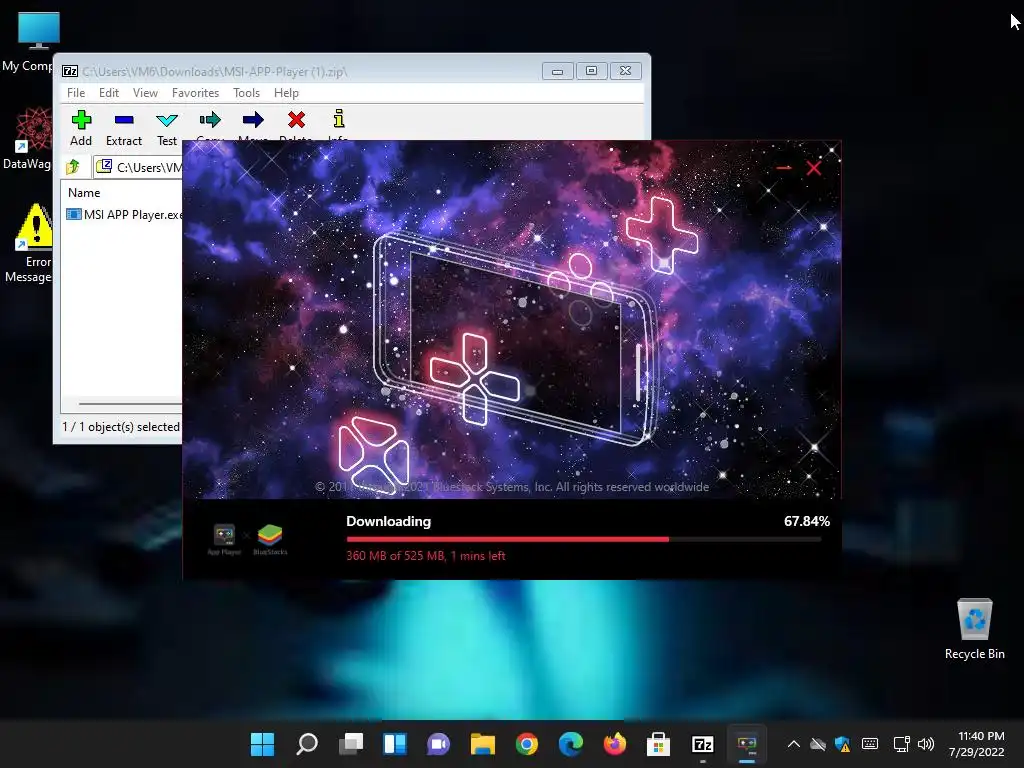This screenshot has height=768, width=1024.
Task: Open Microsoft Store from taskbar
Action: pos(658,744)
